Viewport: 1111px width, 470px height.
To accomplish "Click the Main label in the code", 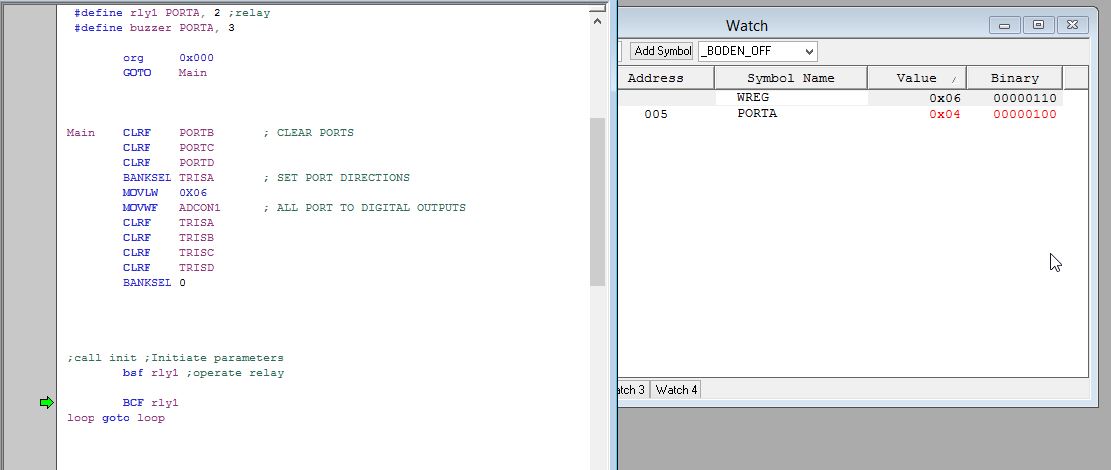I will 80,133.
